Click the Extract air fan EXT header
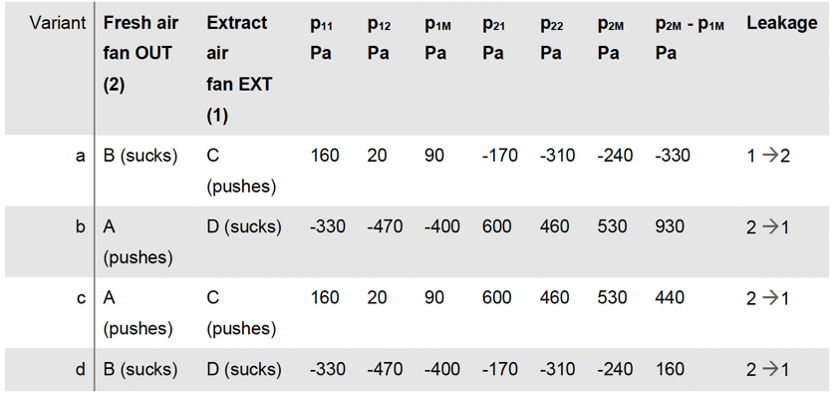 (x=240, y=69)
